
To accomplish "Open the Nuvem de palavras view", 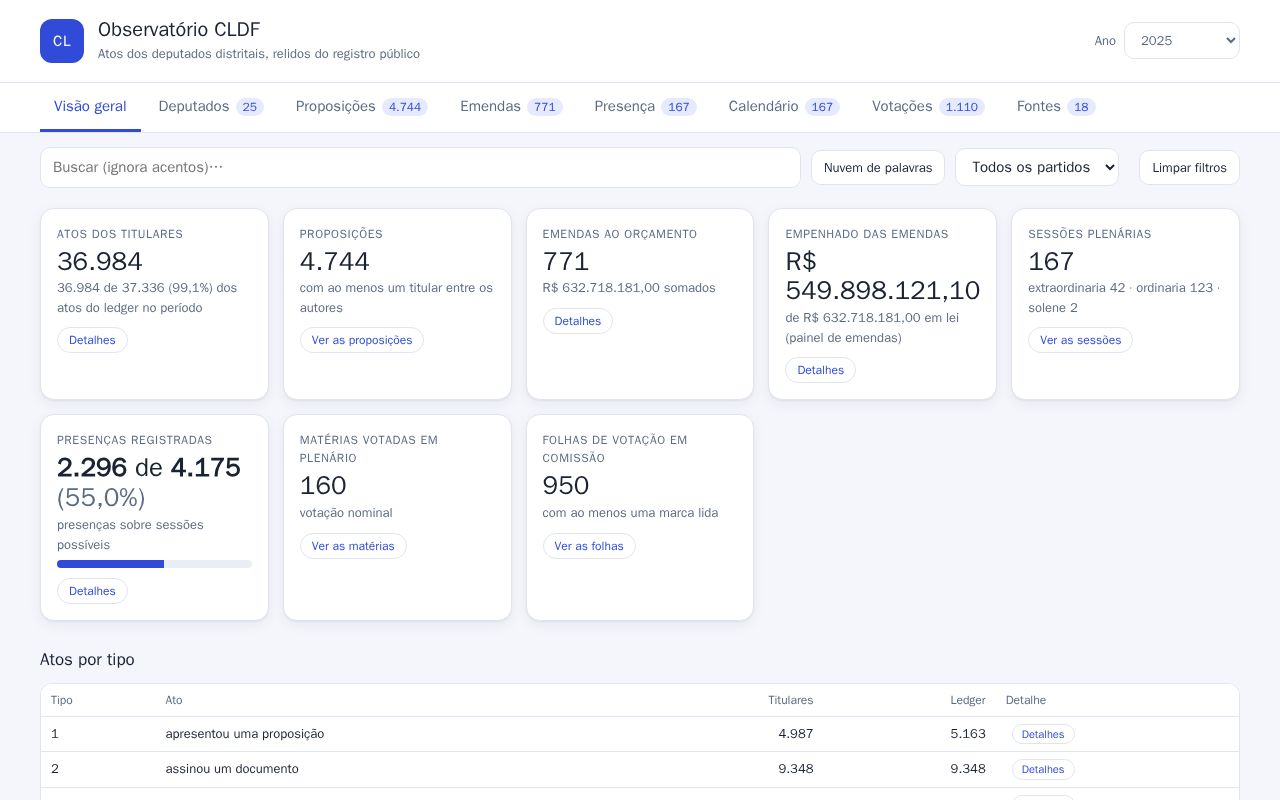I will point(878,167).
